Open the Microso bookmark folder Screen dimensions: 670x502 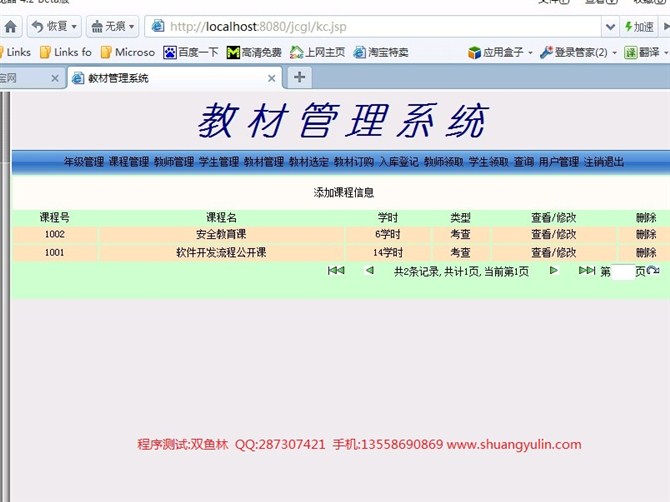tap(128, 52)
